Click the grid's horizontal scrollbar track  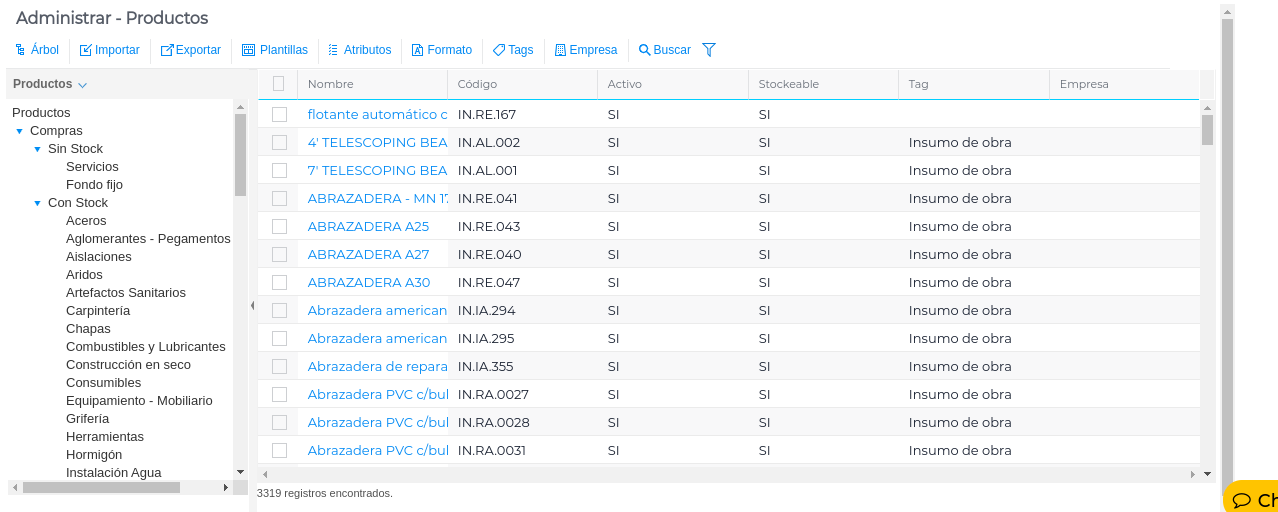coord(700,474)
